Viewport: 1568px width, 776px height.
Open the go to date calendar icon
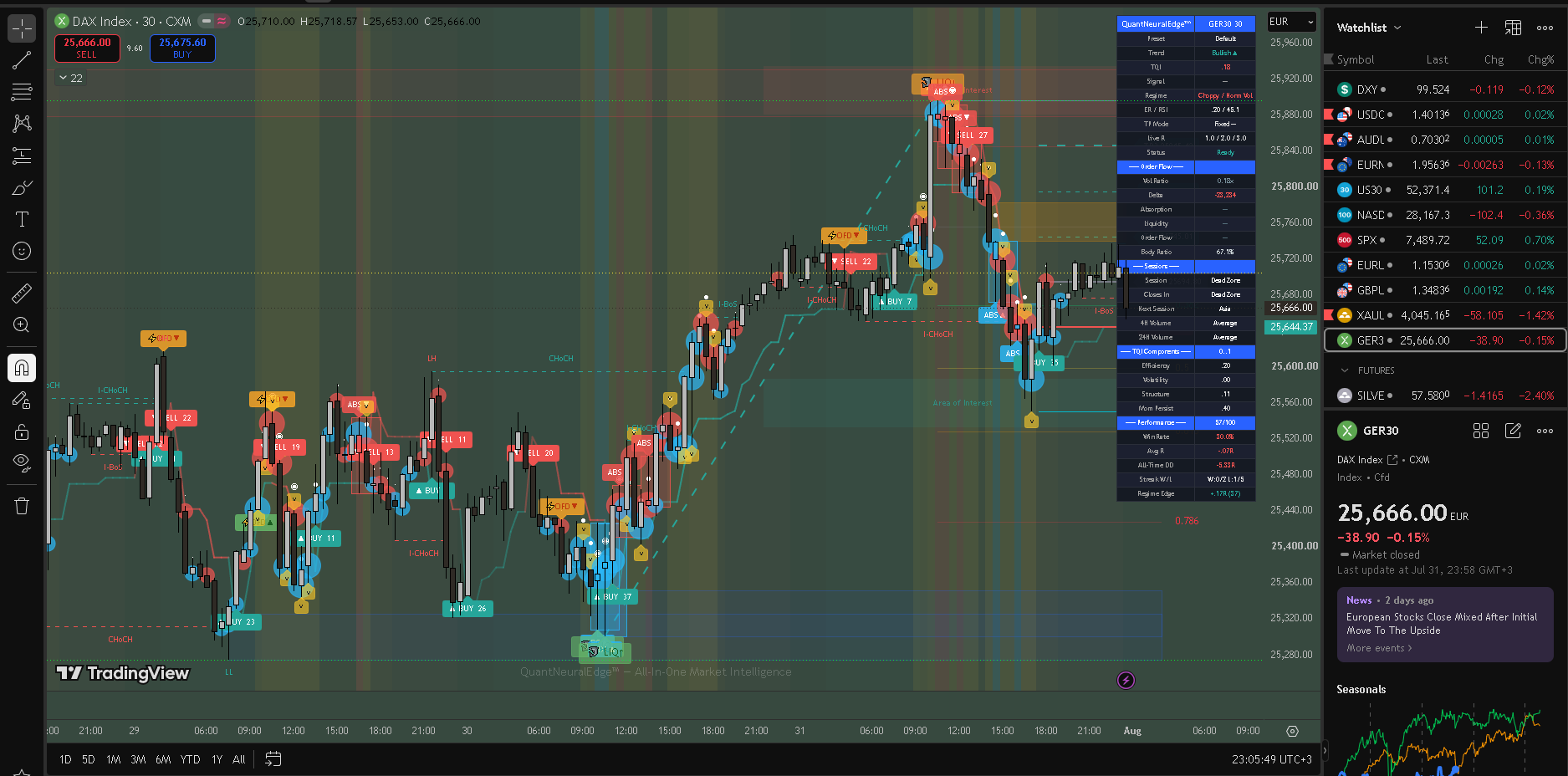click(273, 759)
